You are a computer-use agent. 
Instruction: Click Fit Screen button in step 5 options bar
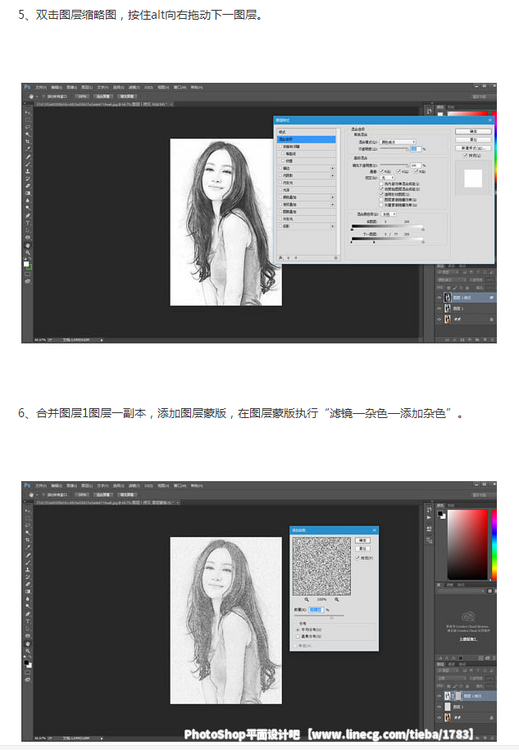[103, 96]
